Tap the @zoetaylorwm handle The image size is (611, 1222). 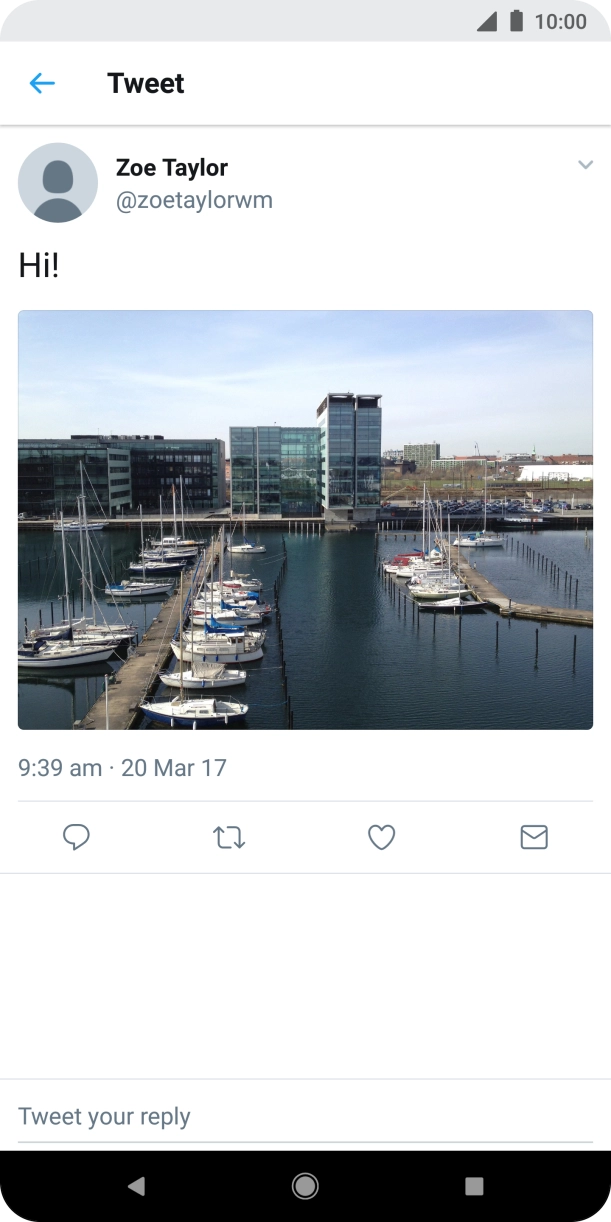tap(194, 200)
